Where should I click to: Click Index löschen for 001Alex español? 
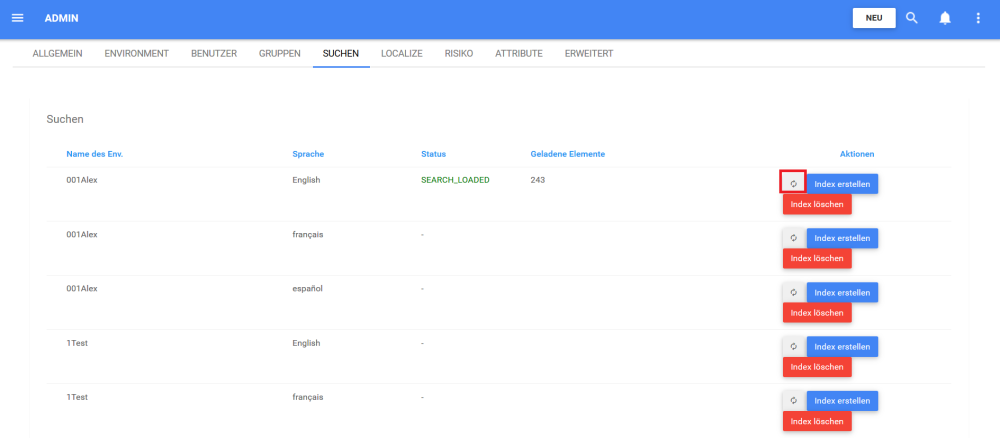pyautogui.click(x=817, y=312)
